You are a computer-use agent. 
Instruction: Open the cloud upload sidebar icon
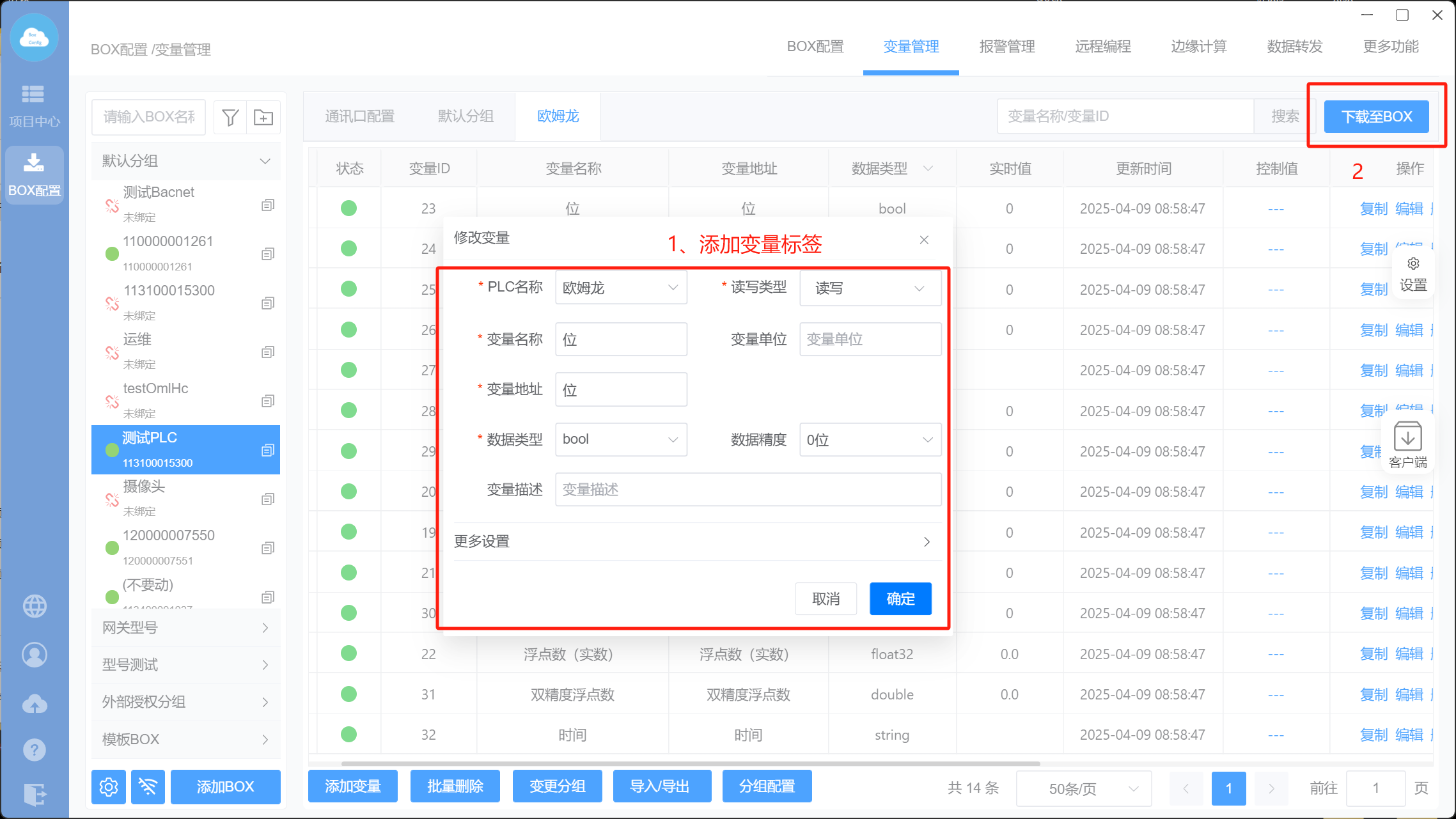pos(35,703)
